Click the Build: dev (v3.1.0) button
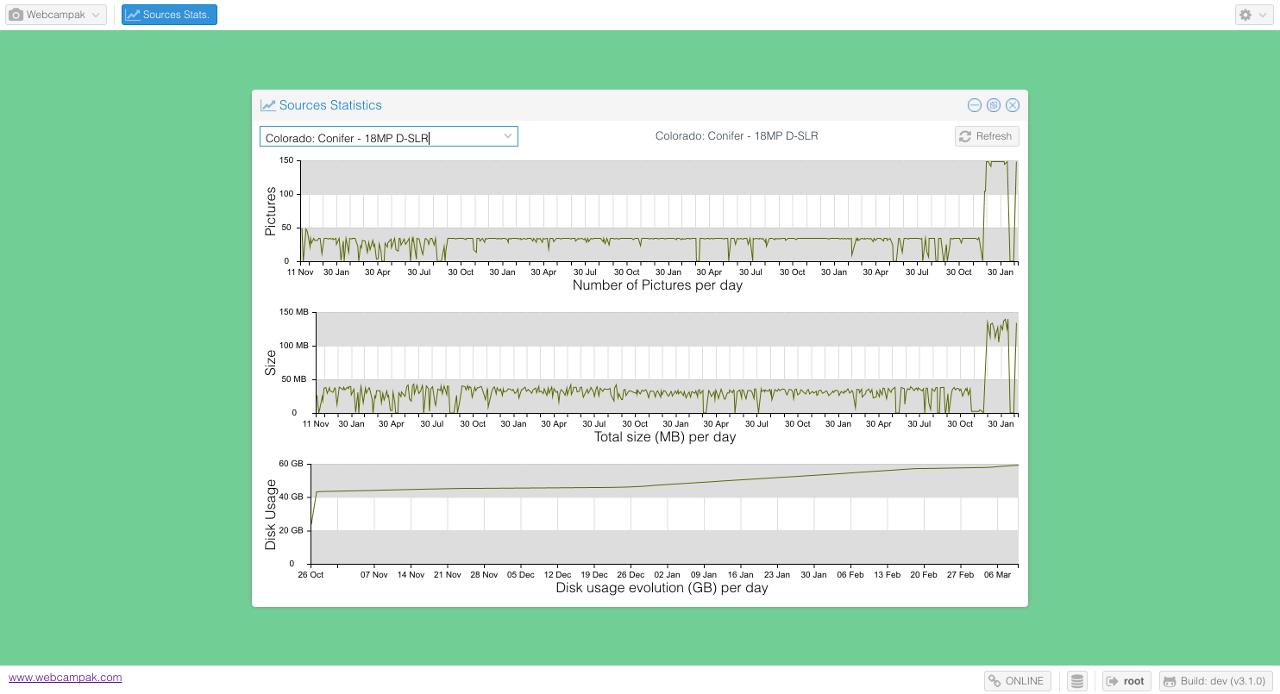This screenshot has width=1280, height=694. click(x=1215, y=681)
